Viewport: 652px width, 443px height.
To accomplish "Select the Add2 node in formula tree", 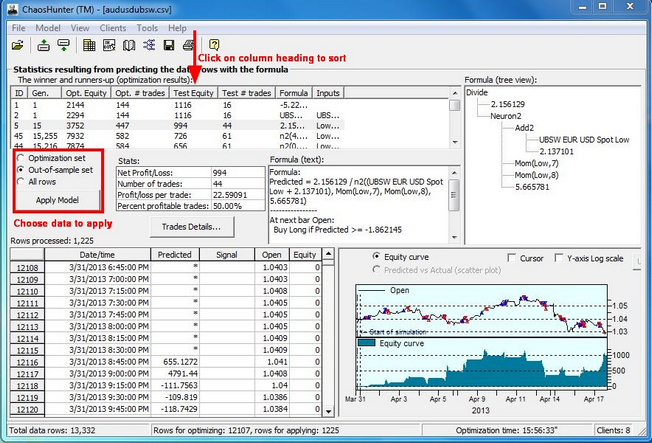I will tap(524, 128).
